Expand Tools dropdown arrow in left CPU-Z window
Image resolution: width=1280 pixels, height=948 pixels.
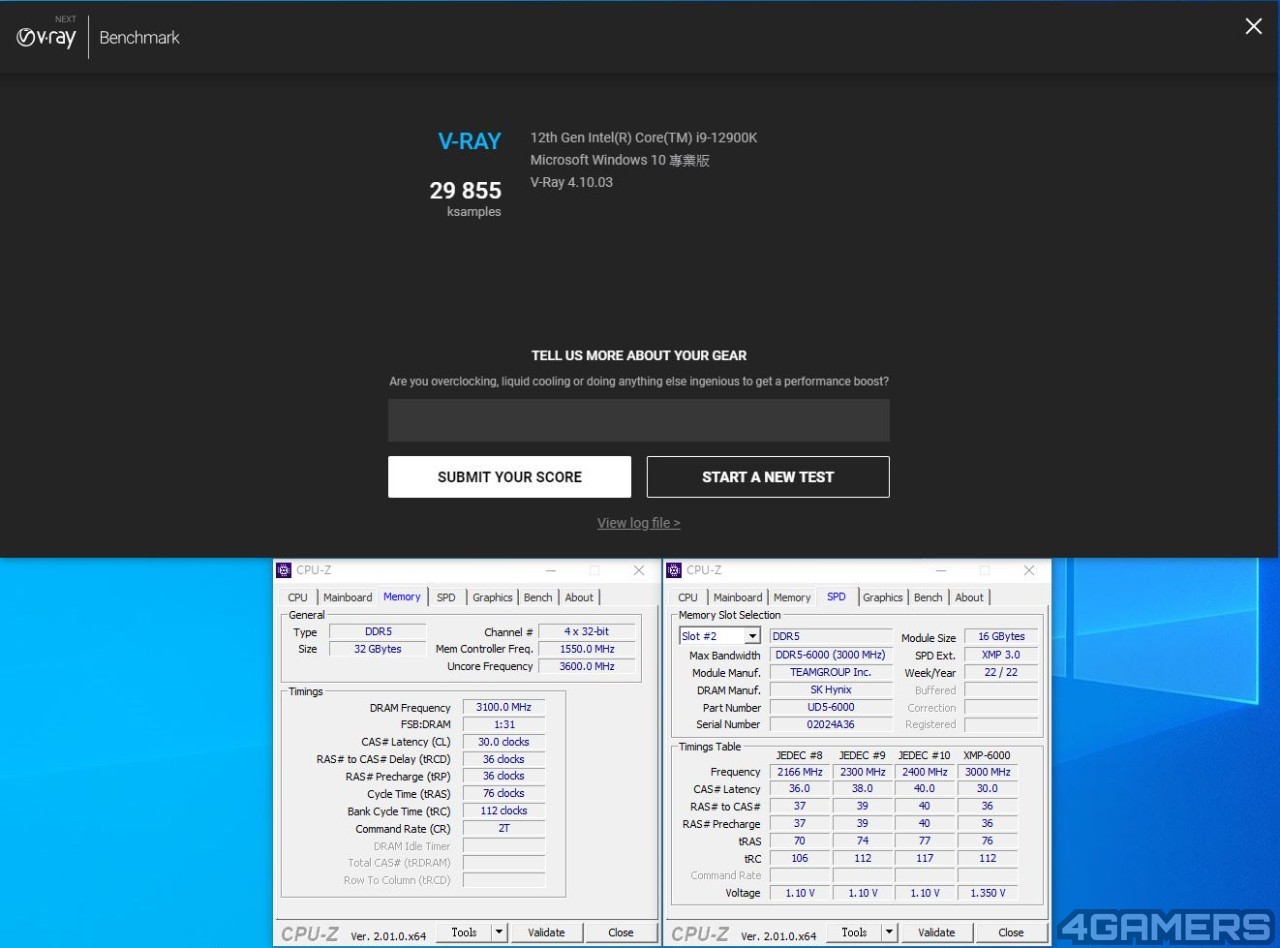pos(499,932)
